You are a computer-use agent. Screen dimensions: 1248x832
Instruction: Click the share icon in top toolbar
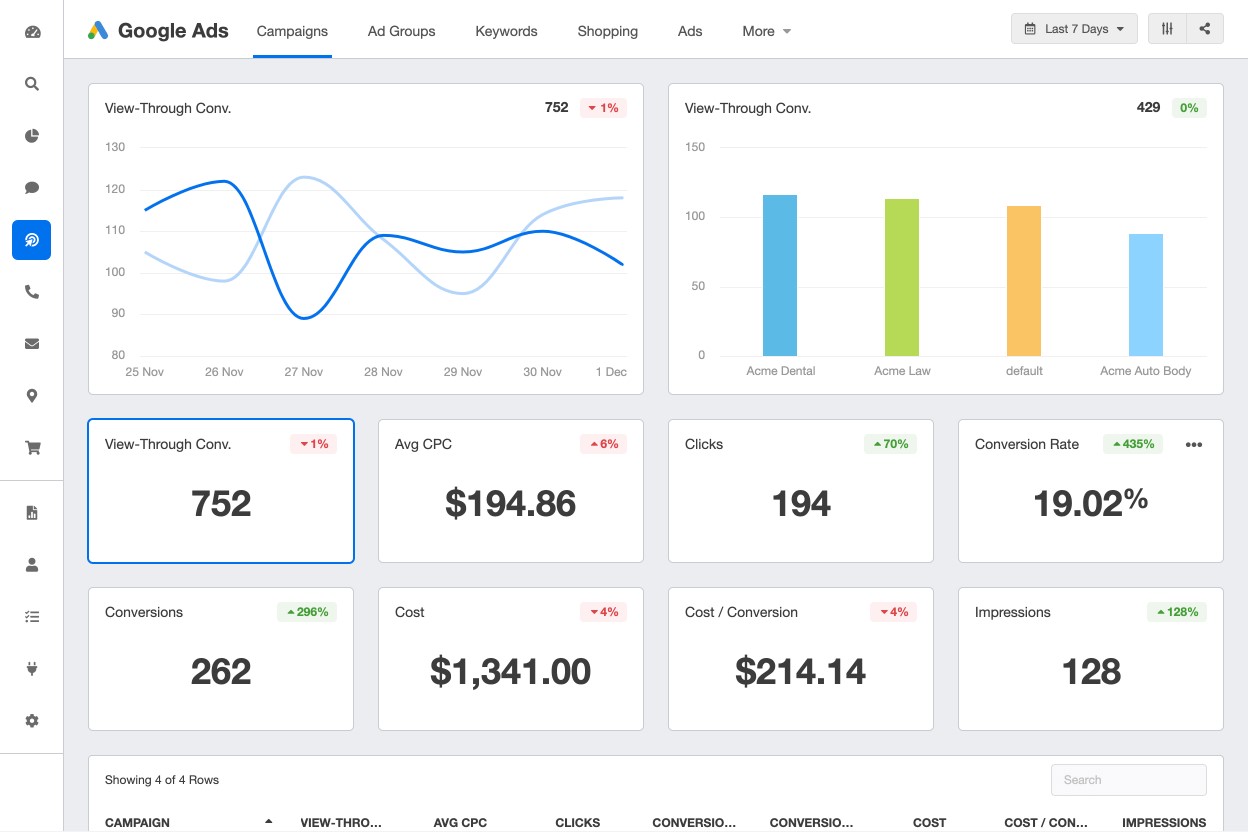pyautogui.click(x=1205, y=29)
